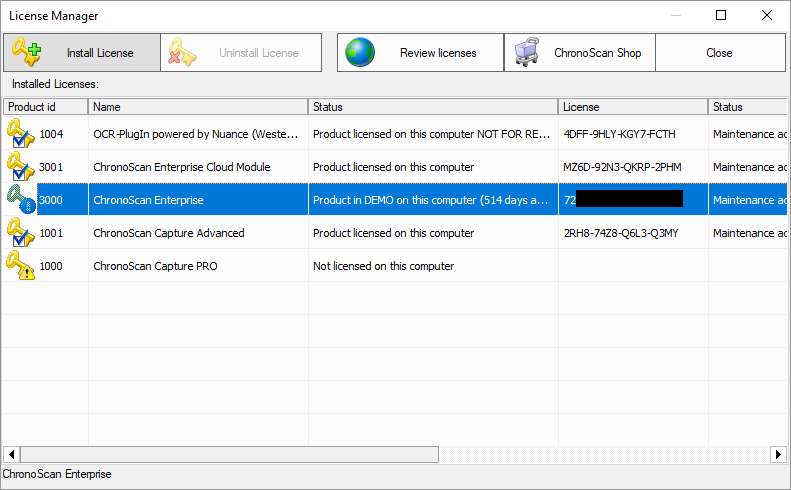Select product id 3001
791x490 pixels.
[x=51, y=167]
